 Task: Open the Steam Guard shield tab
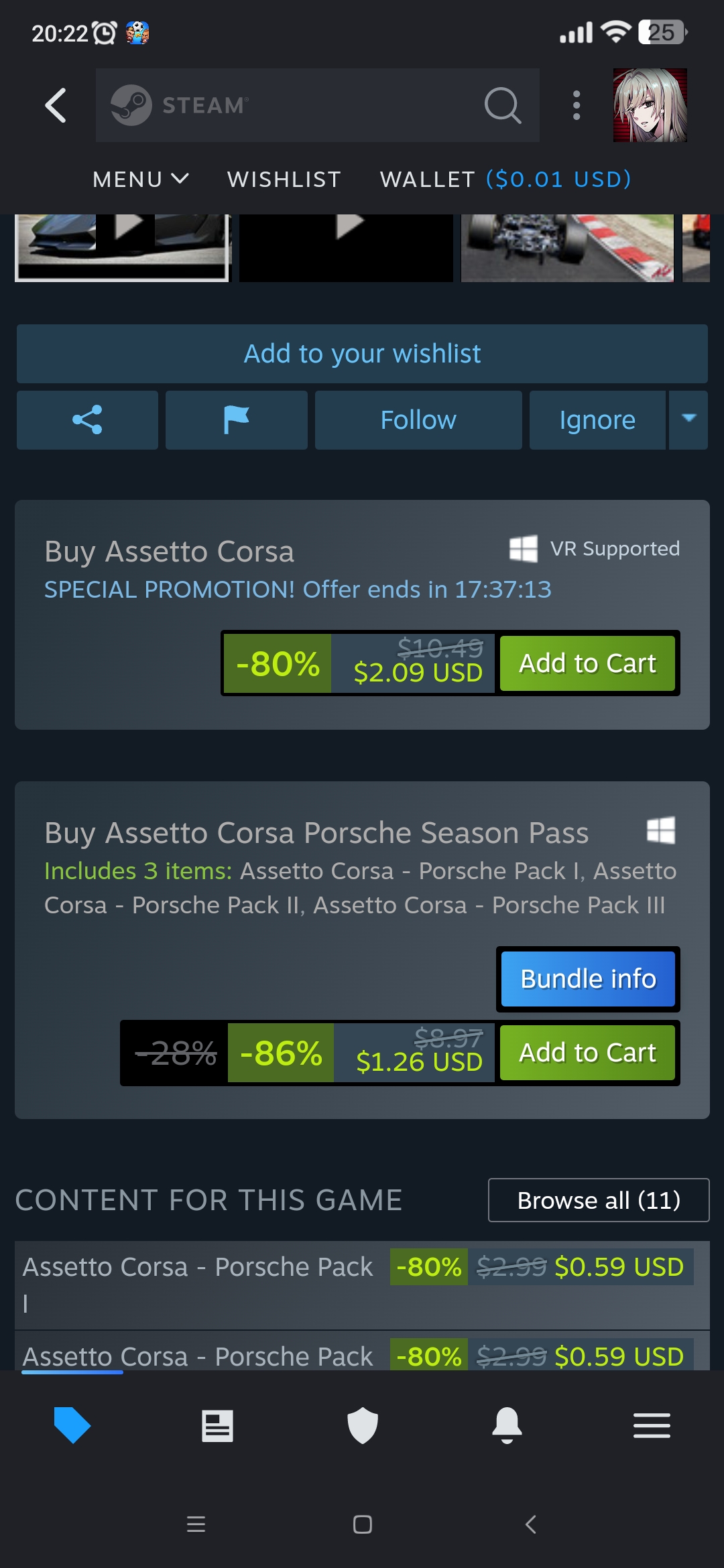(x=362, y=1425)
